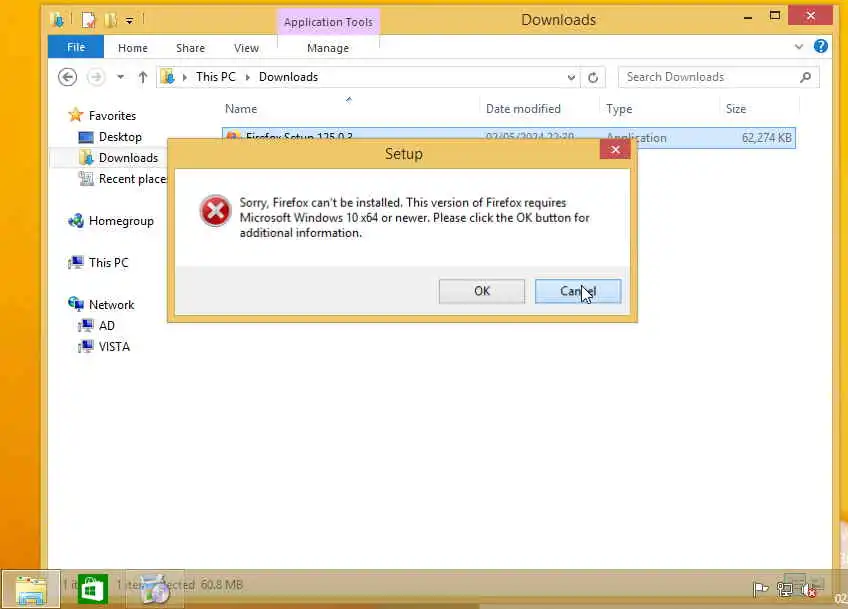
Task: Click Downloads in the address bar path
Action: click(x=288, y=77)
